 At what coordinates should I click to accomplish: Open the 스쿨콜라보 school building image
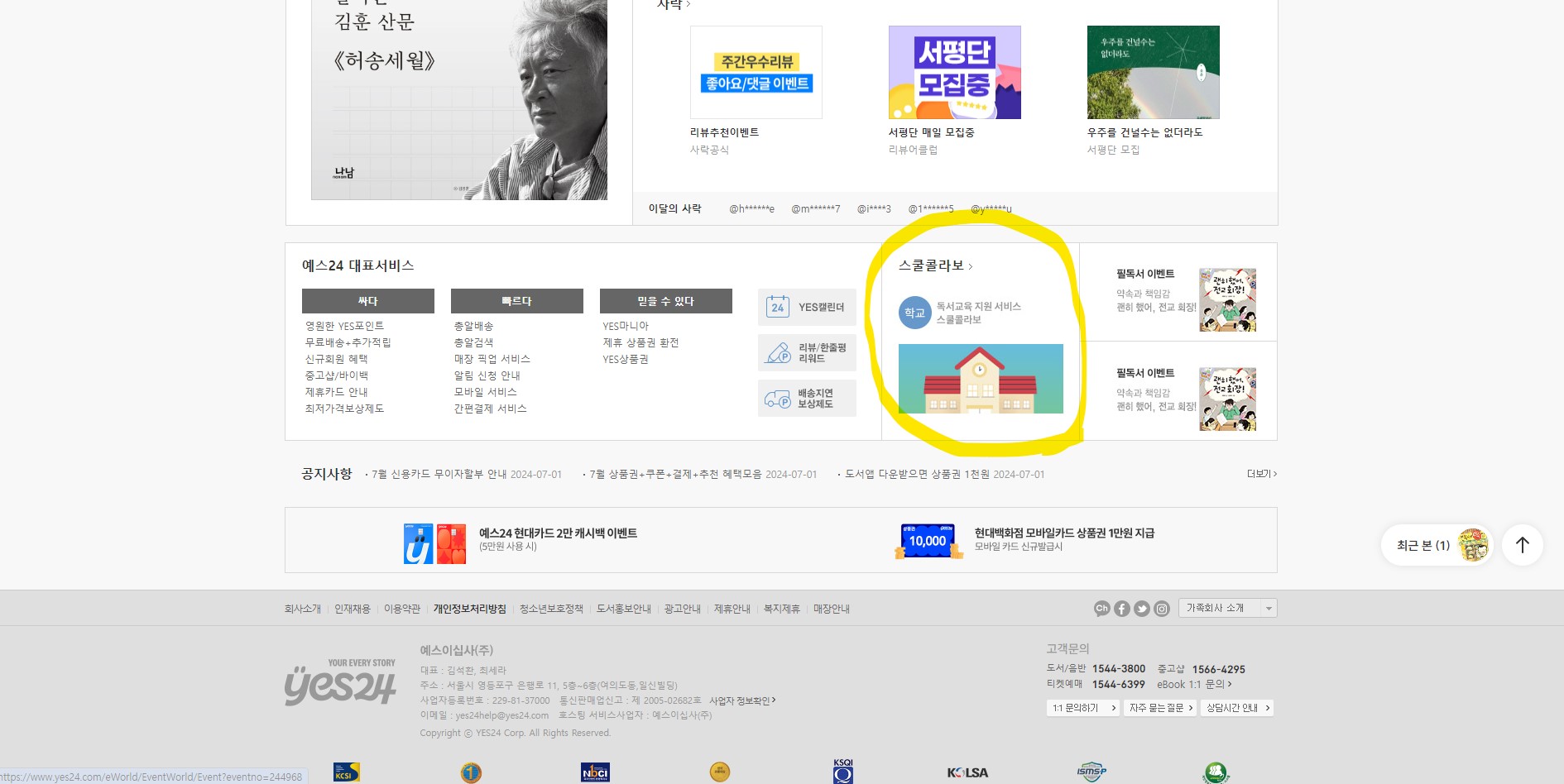tap(981, 379)
